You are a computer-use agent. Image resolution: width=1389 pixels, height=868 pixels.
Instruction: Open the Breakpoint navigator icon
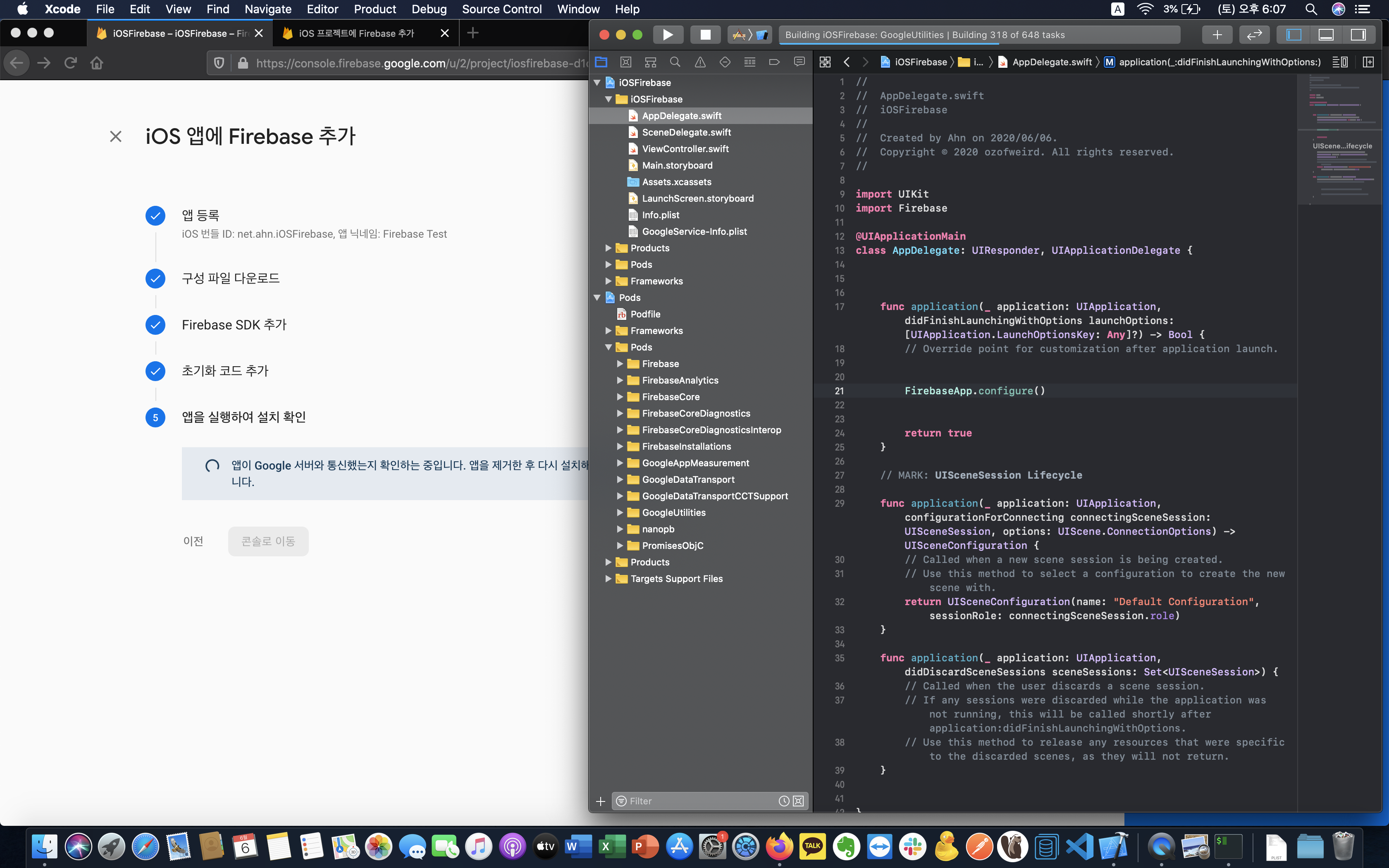(774, 62)
